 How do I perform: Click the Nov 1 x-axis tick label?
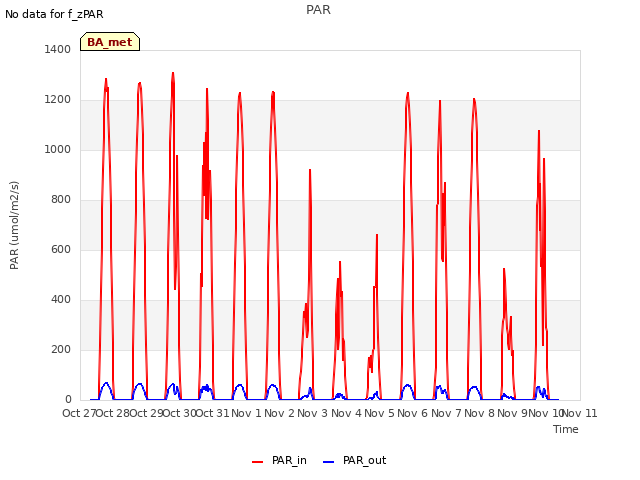click(246, 413)
